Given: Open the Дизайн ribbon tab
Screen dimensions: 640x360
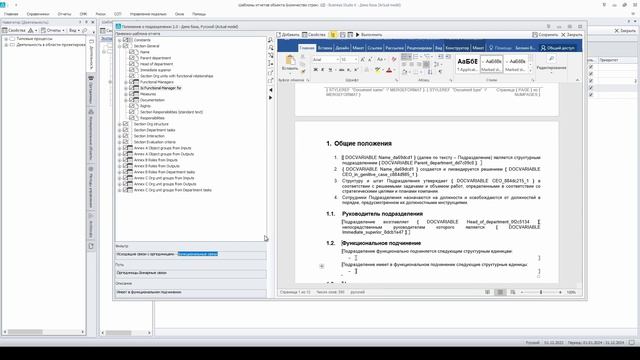Looking at the screenshot, I should coord(342,48).
